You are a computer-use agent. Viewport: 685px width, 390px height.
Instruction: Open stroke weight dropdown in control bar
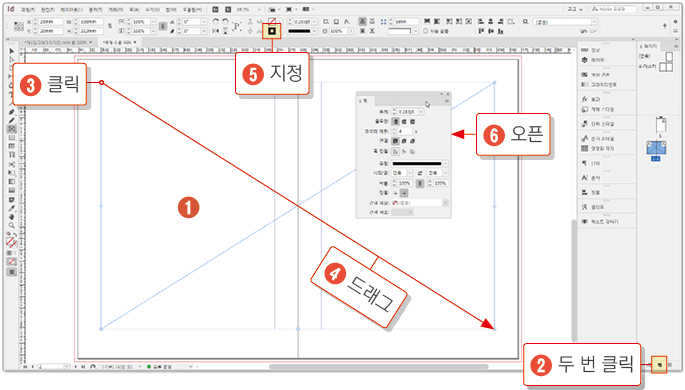[x=315, y=21]
